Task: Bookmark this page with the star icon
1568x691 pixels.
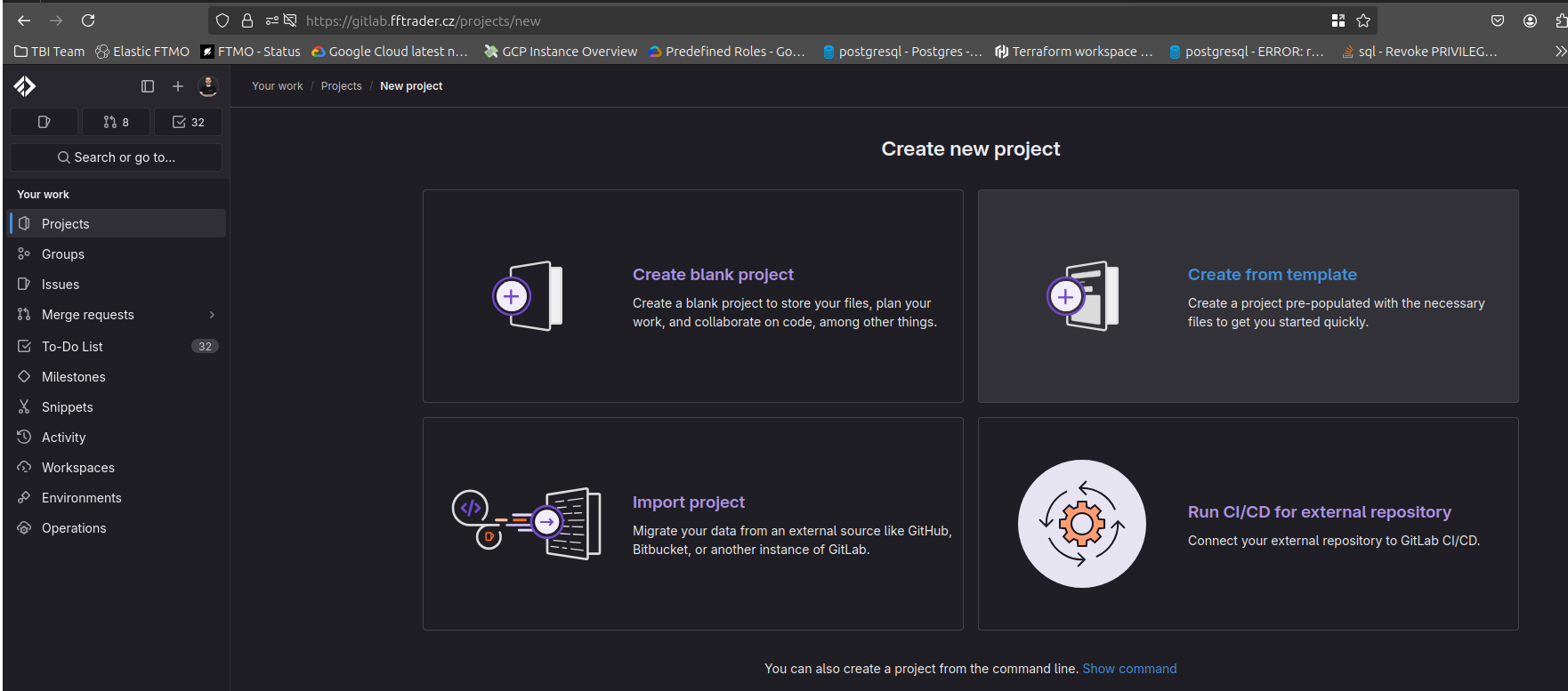Action: click(x=1363, y=20)
